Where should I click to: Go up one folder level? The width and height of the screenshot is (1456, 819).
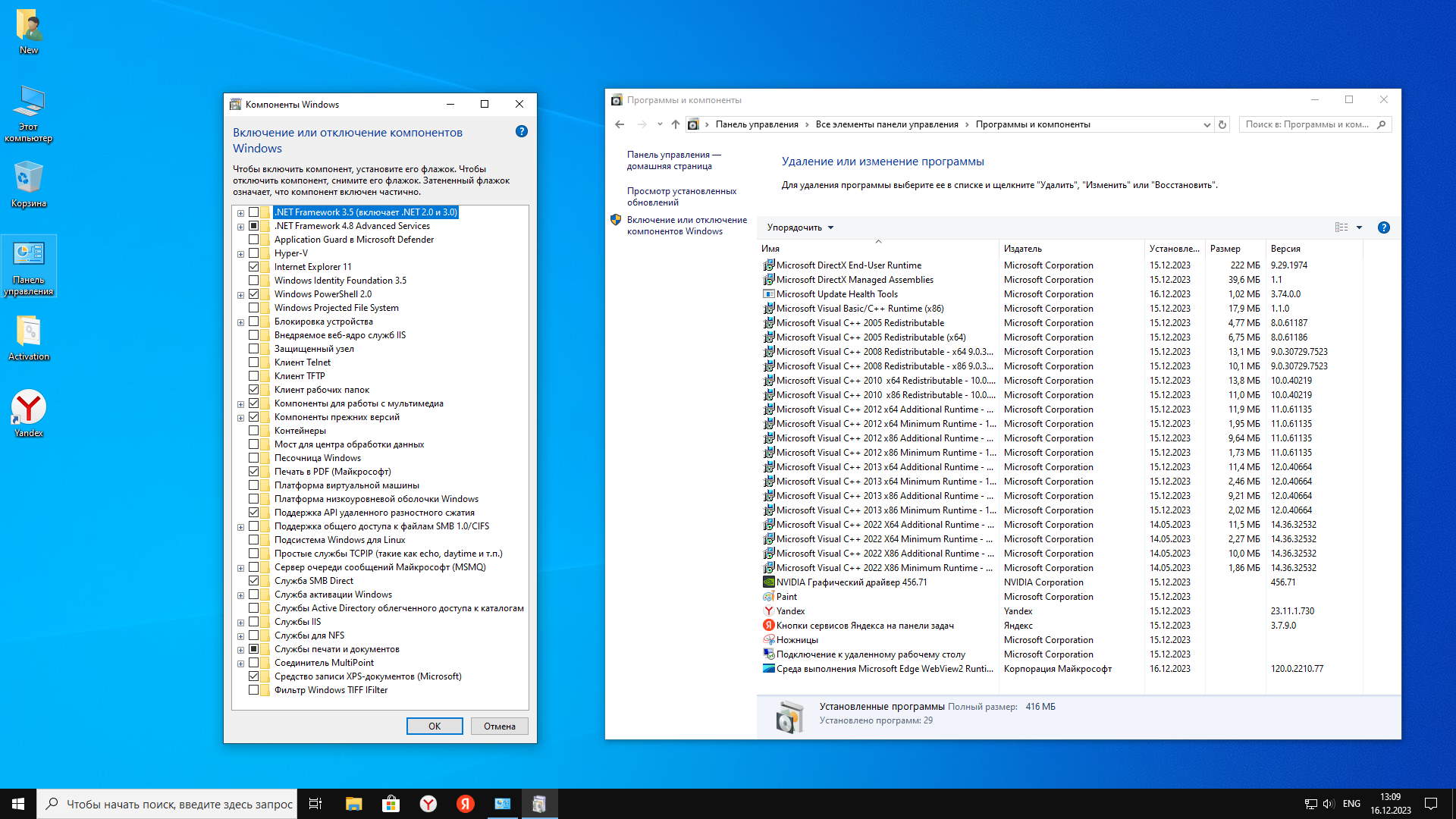point(675,124)
